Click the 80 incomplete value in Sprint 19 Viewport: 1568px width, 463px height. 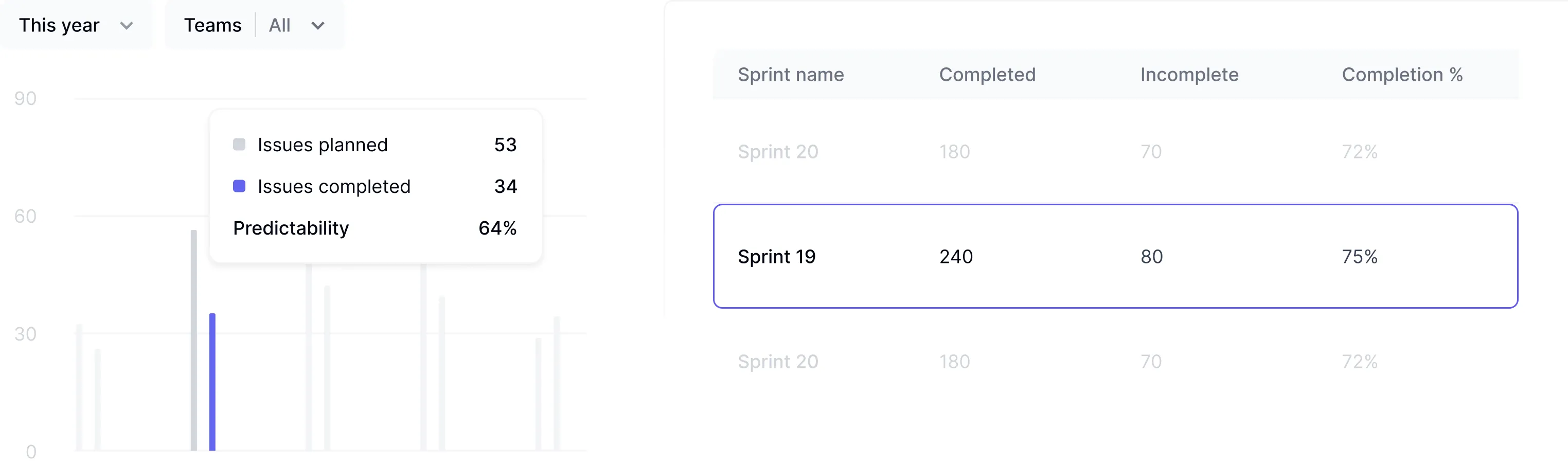(x=1152, y=257)
